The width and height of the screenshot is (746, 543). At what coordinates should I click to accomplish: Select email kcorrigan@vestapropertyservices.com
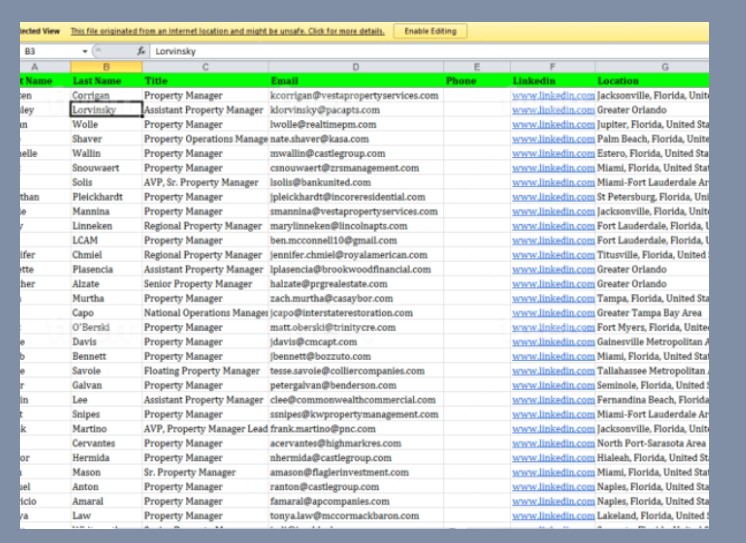(356, 96)
